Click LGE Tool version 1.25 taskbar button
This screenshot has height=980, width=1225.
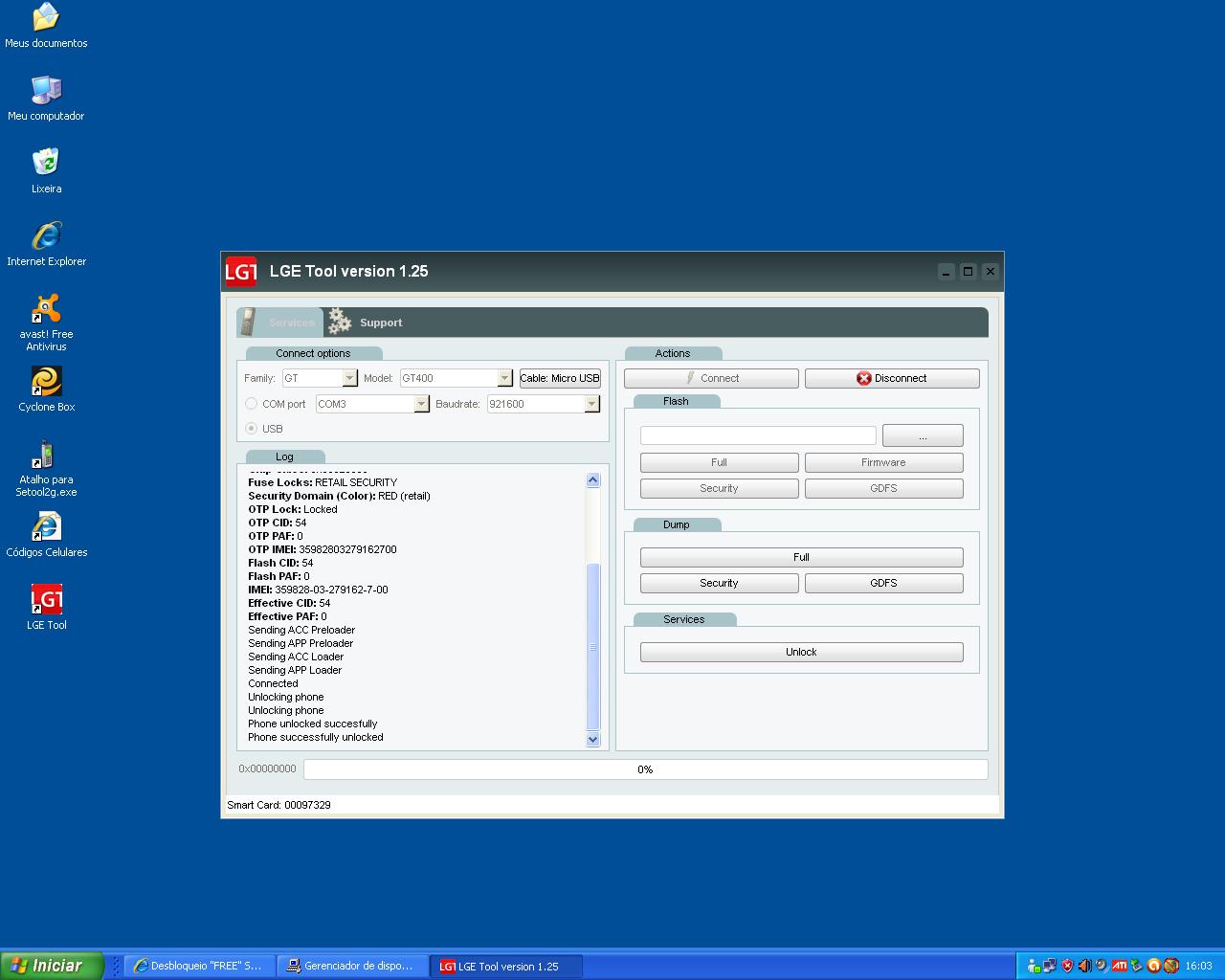(505, 966)
